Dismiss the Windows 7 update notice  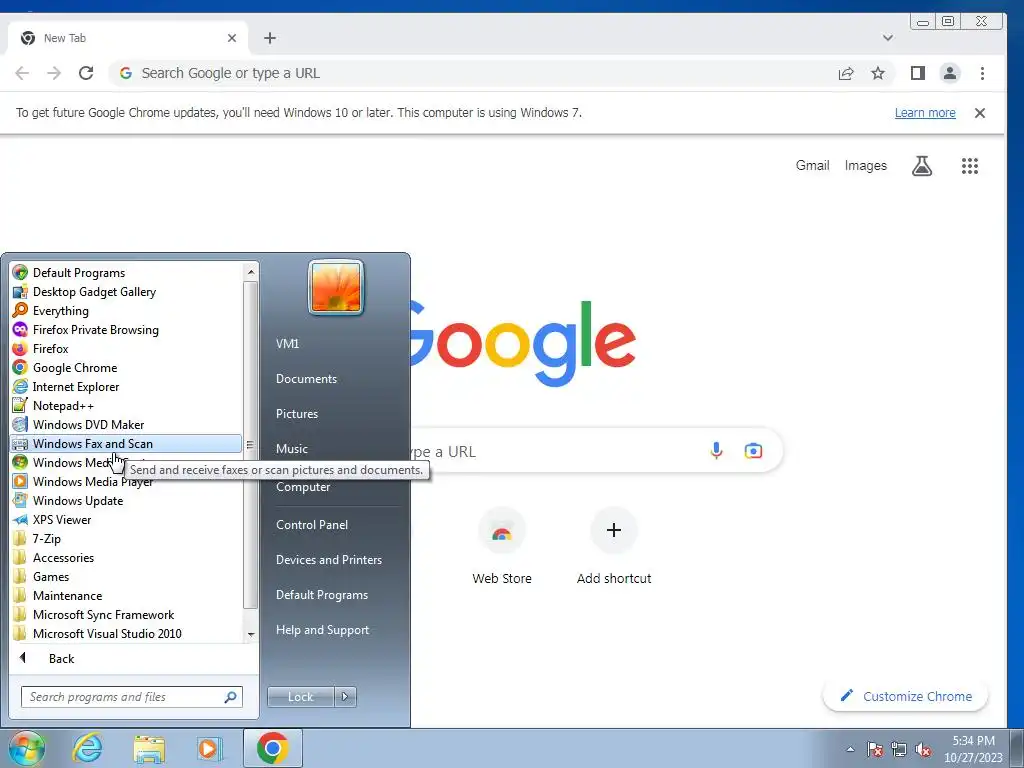point(980,113)
